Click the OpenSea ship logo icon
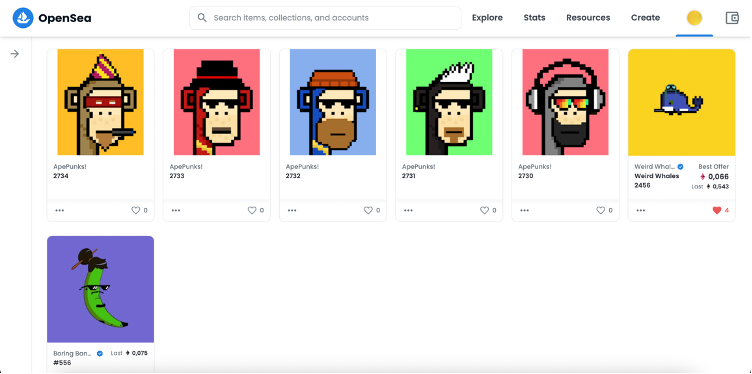The height and width of the screenshot is (374, 752). pyautogui.click(x=23, y=18)
